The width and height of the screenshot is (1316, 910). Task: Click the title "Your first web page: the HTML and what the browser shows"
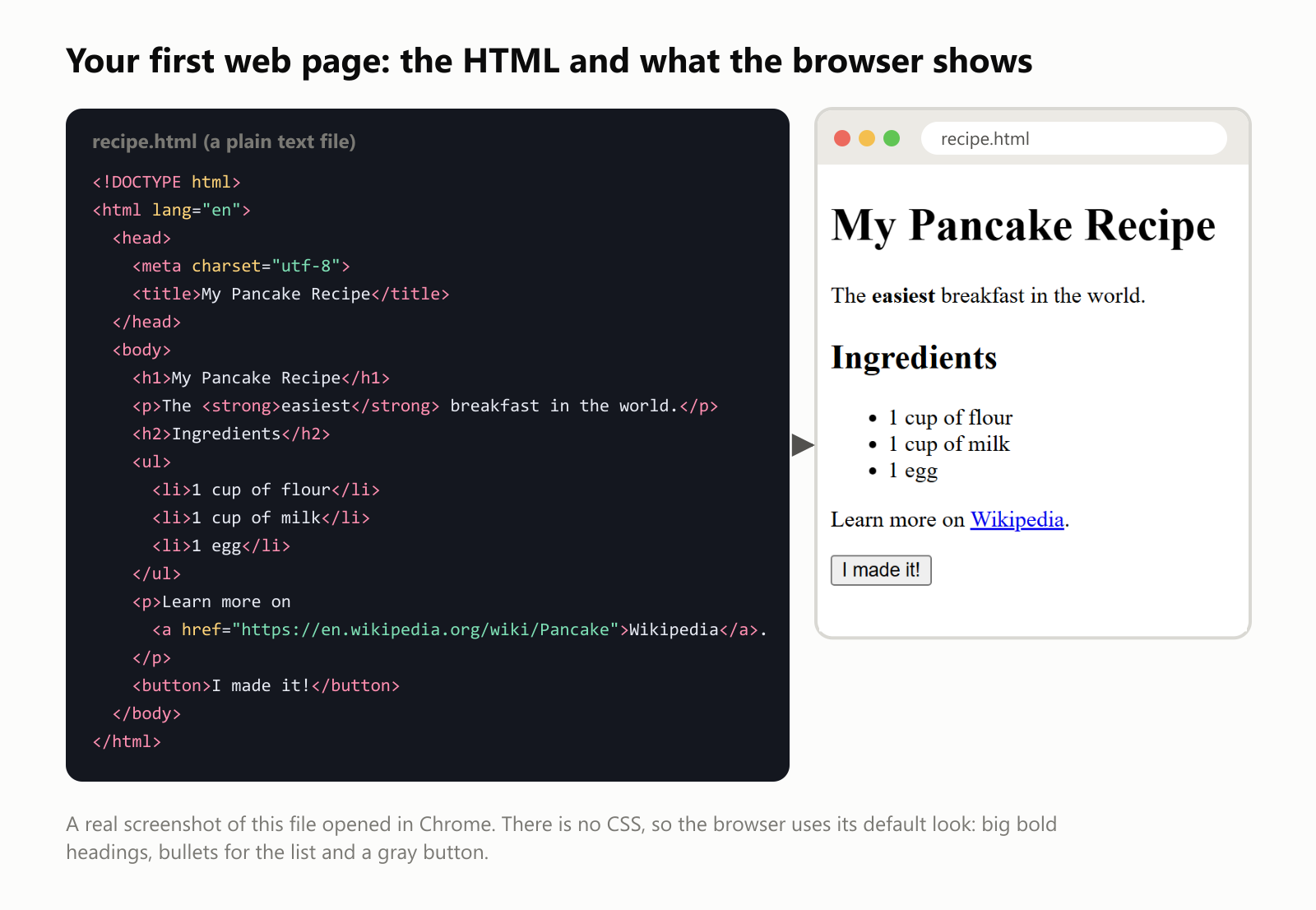[x=549, y=62]
